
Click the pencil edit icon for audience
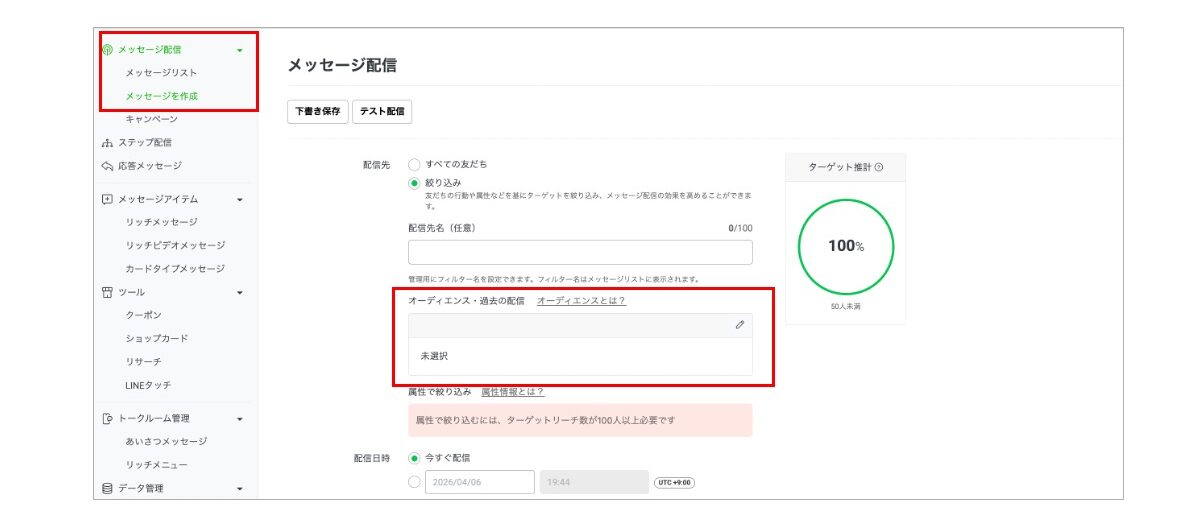(739, 325)
